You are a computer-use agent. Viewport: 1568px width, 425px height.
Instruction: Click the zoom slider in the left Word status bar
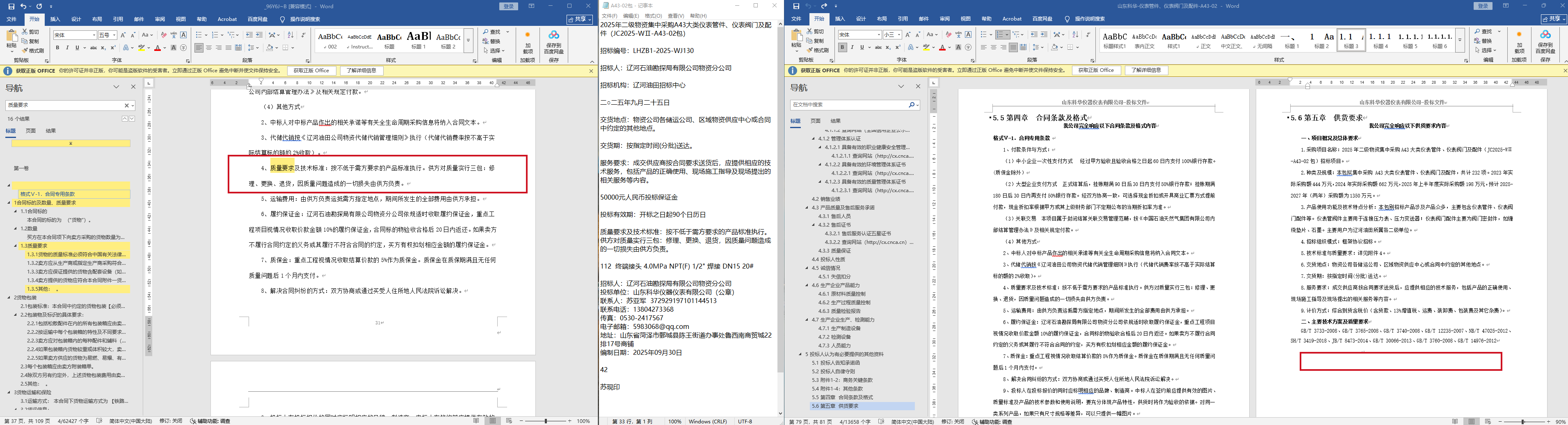tap(546, 421)
